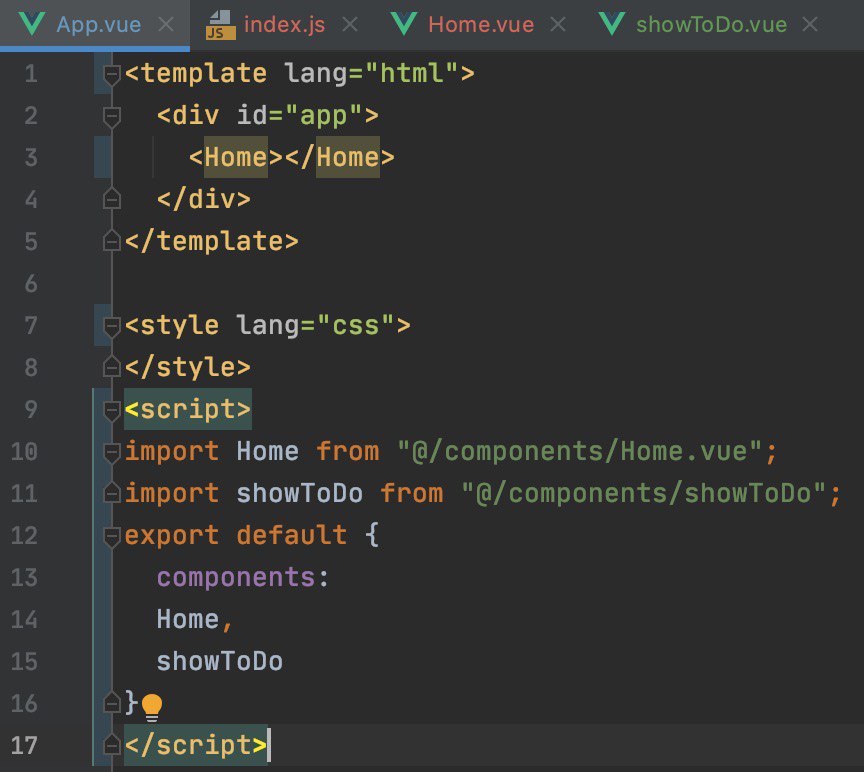The width and height of the screenshot is (864, 772).
Task: Click the </style> closing tag on line 8
Action: (x=188, y=367)
